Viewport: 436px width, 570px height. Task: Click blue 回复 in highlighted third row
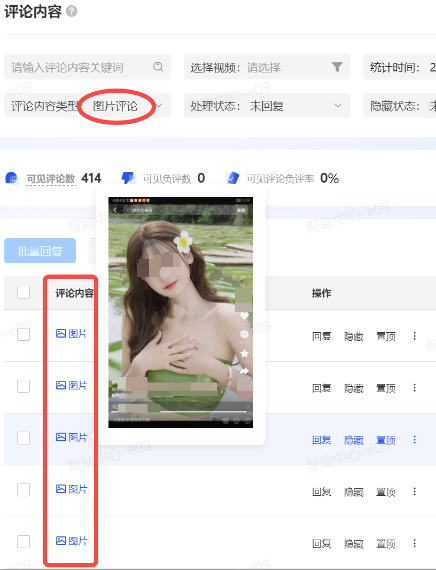pos(321,440)
